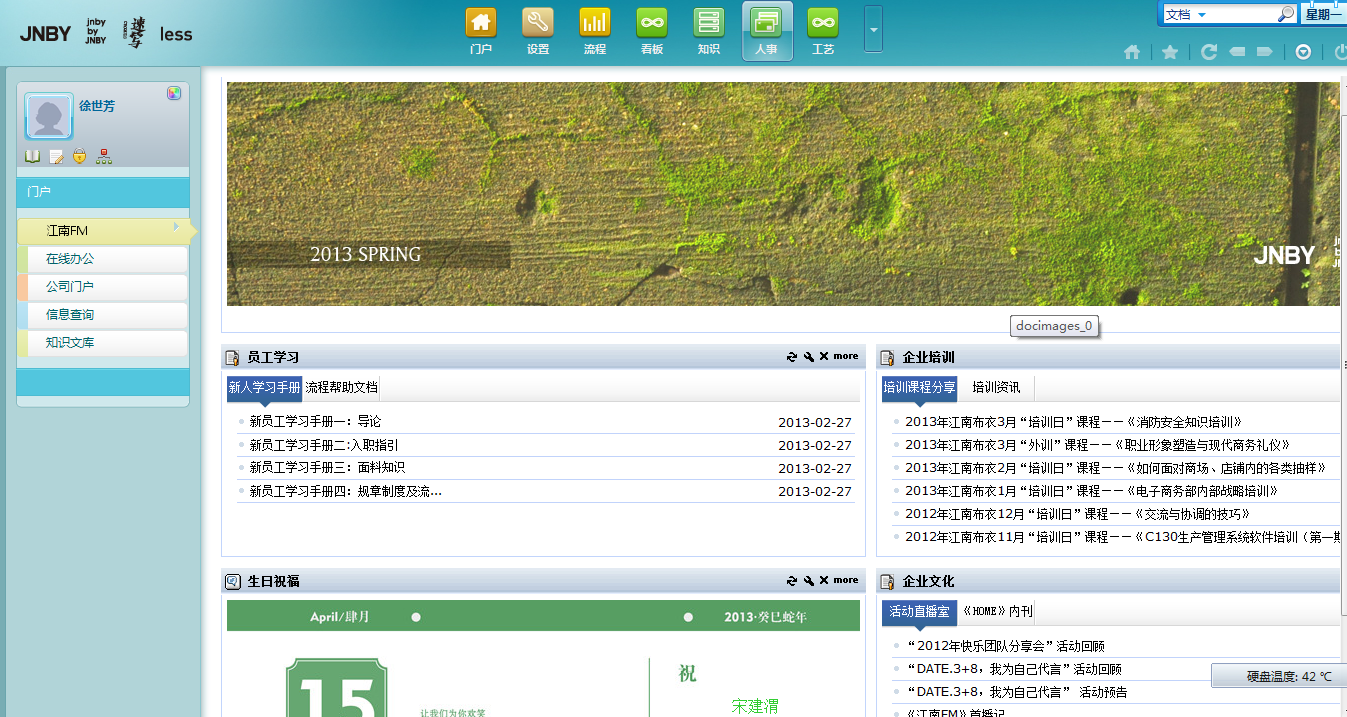Click more in the 员工学习 panel
This screenshot has width=1347, height=717.
[x=846, y=356]
